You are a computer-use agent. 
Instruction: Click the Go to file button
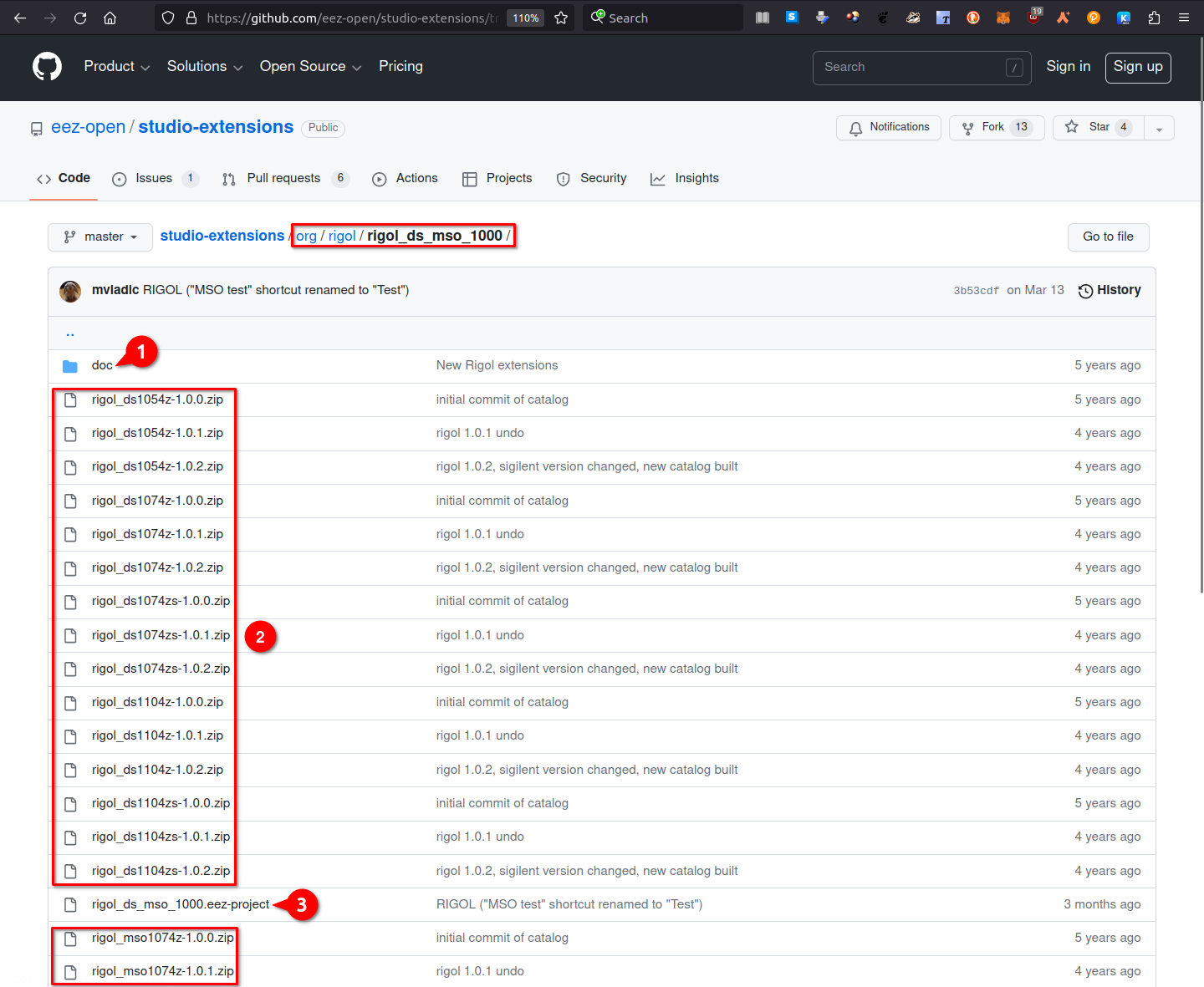coord(1108,237)
